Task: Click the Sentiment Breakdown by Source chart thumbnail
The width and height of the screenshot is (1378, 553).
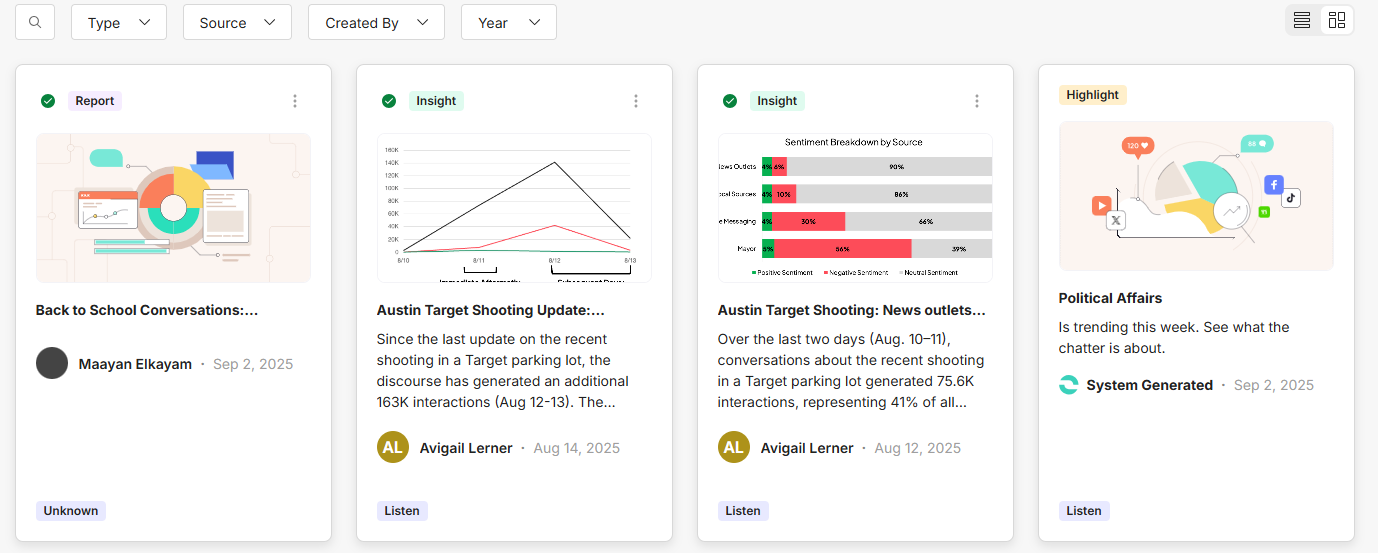Action: pos(855,208)
